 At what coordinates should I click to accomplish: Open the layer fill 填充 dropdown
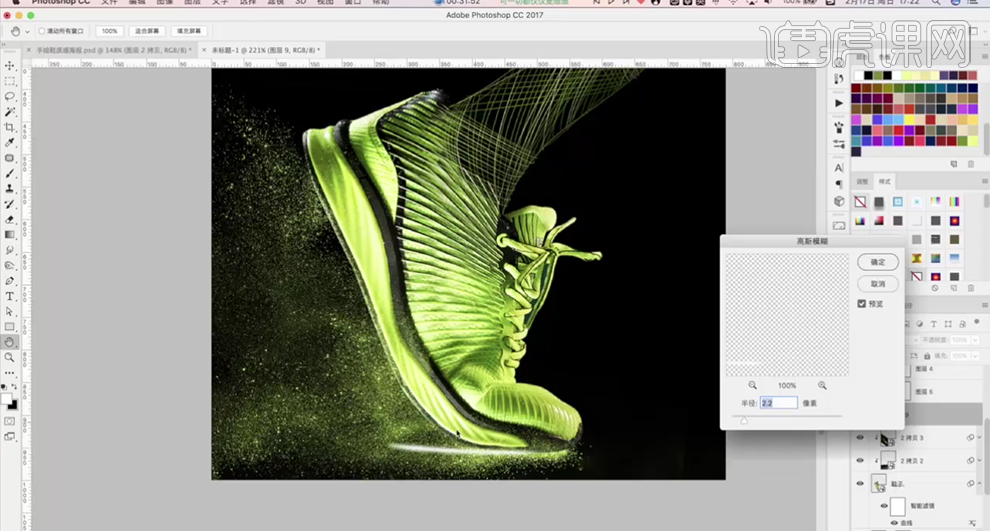pos(977,355)
